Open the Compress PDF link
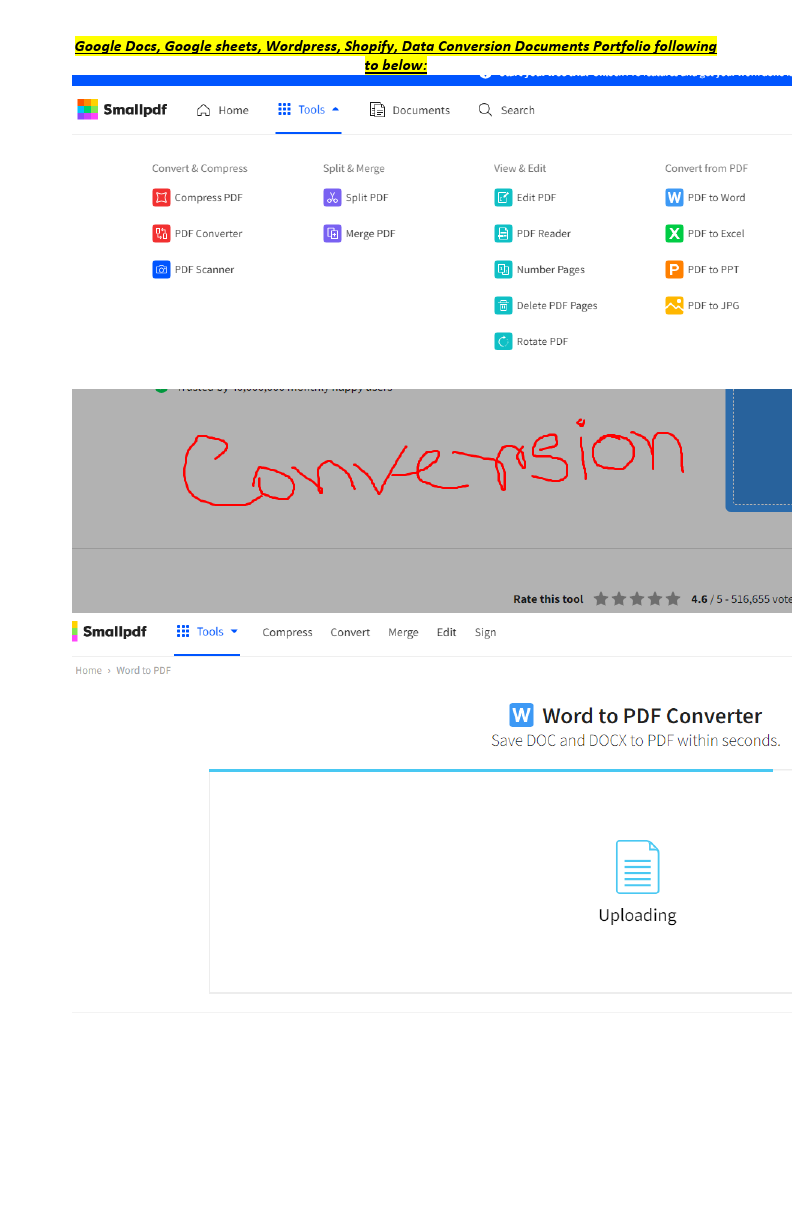This screenshot has height=1224, width=792. (208, 198)
